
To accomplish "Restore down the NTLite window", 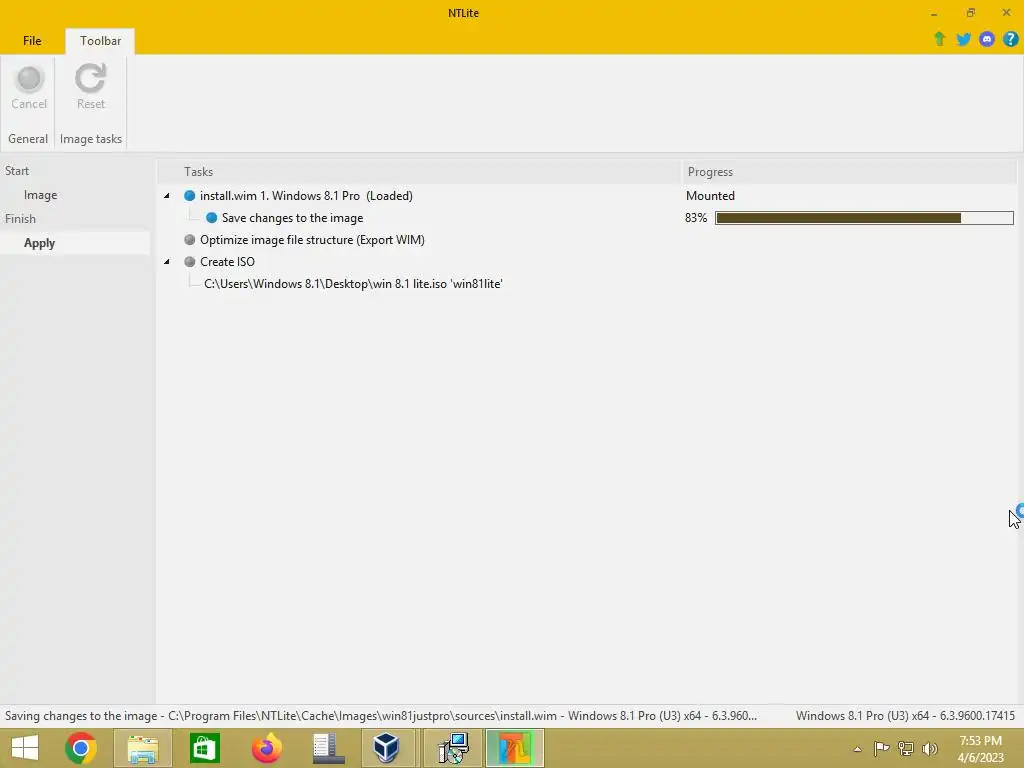I will tap(970, 13).
